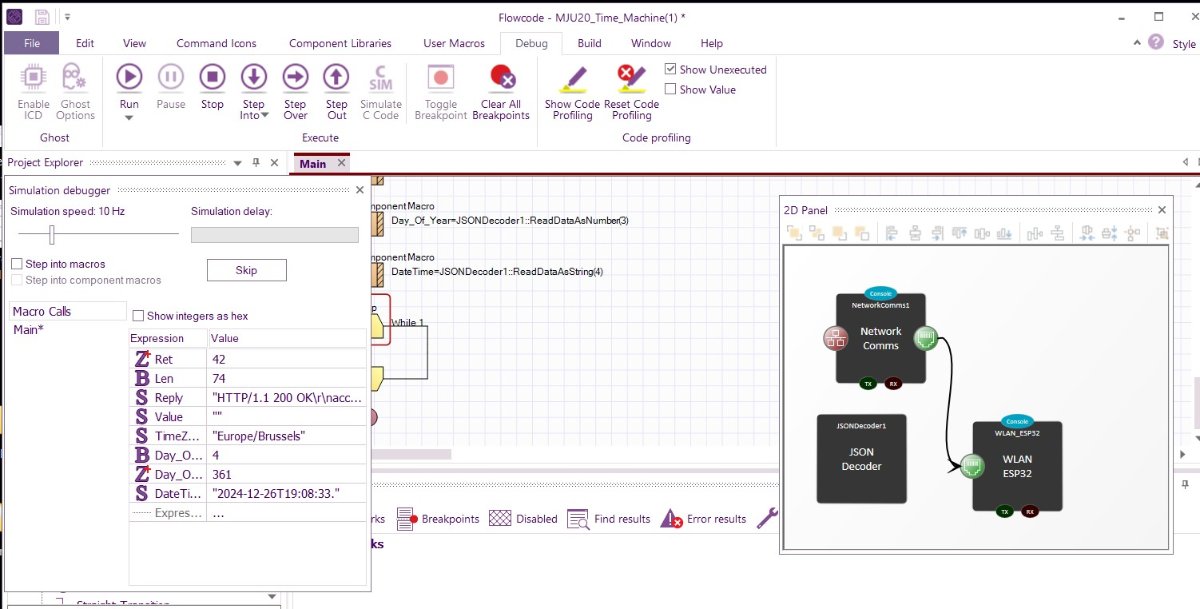Open the Breakpoints output tab

coord(437,519)
